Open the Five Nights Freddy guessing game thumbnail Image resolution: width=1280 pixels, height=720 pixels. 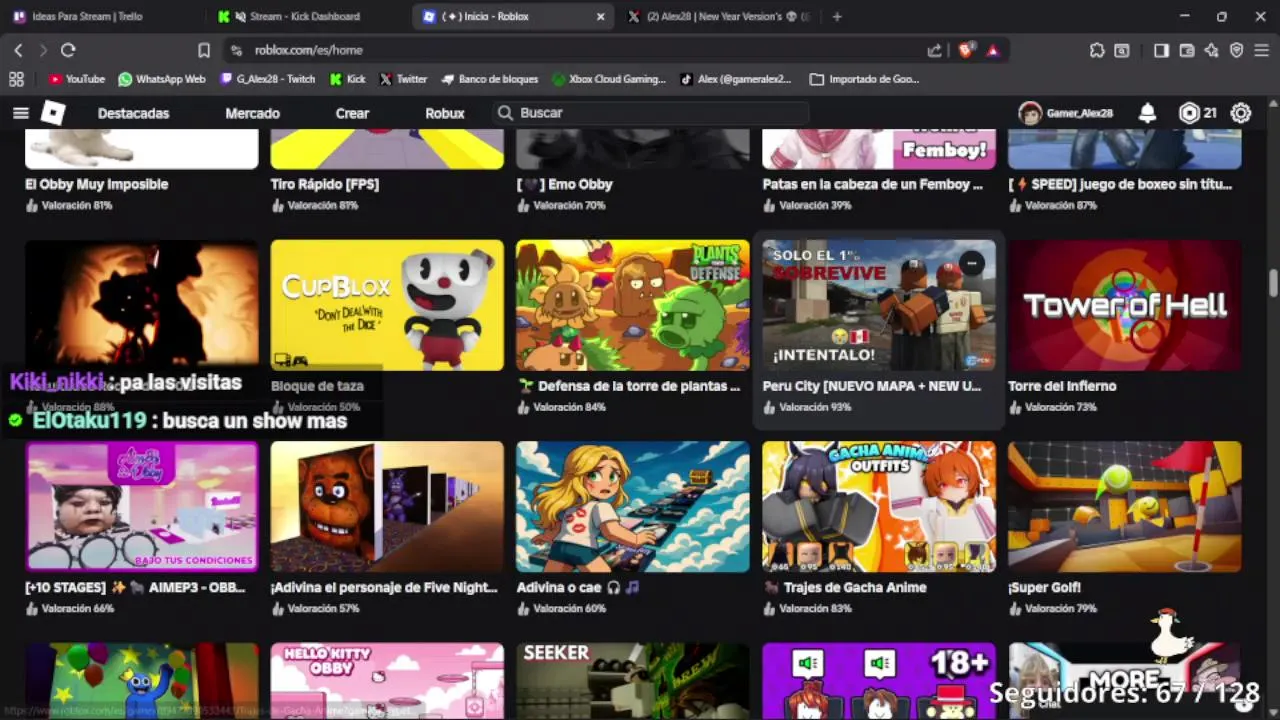point(387,507)
